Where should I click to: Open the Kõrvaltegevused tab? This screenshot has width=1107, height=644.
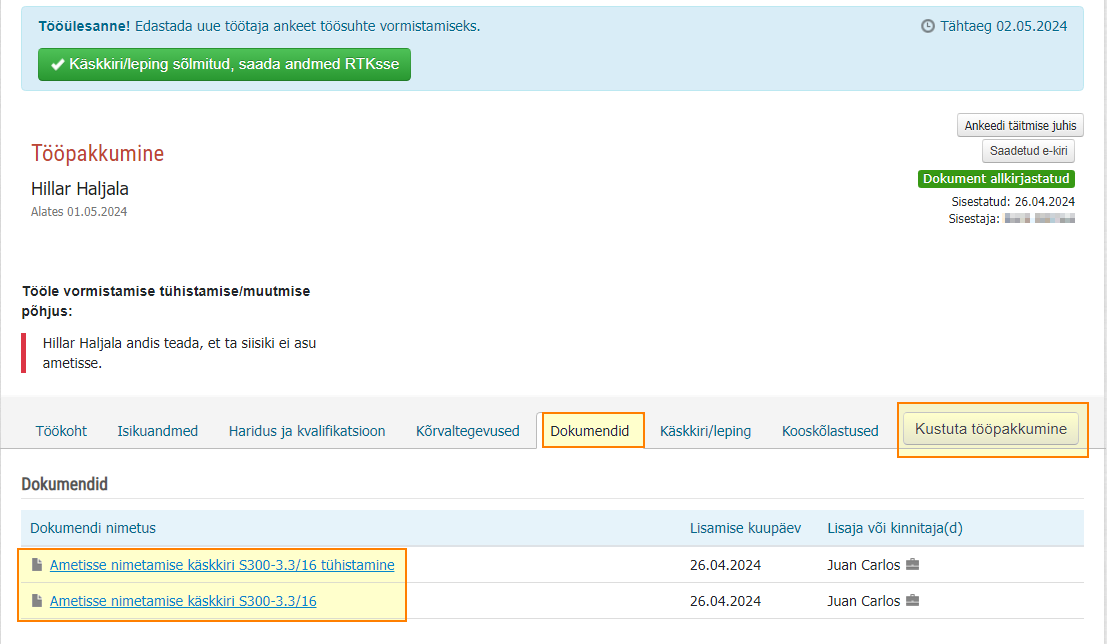coord(467,431)
